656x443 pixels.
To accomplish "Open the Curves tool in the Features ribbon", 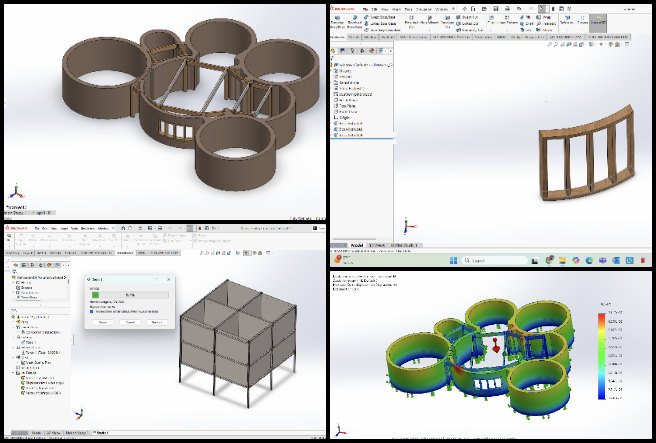I will click(x=582, y=20).
